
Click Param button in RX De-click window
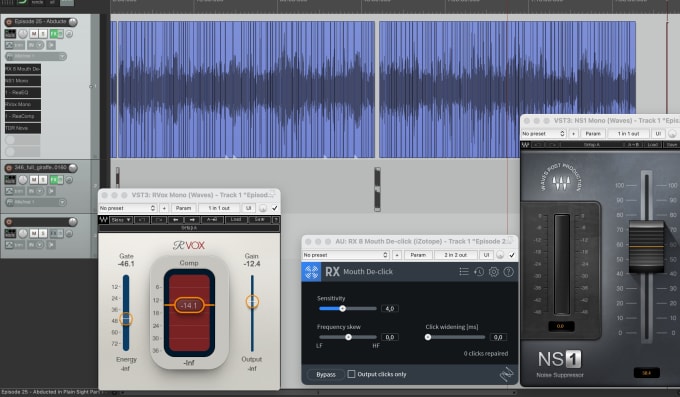[x=418, y=255]
